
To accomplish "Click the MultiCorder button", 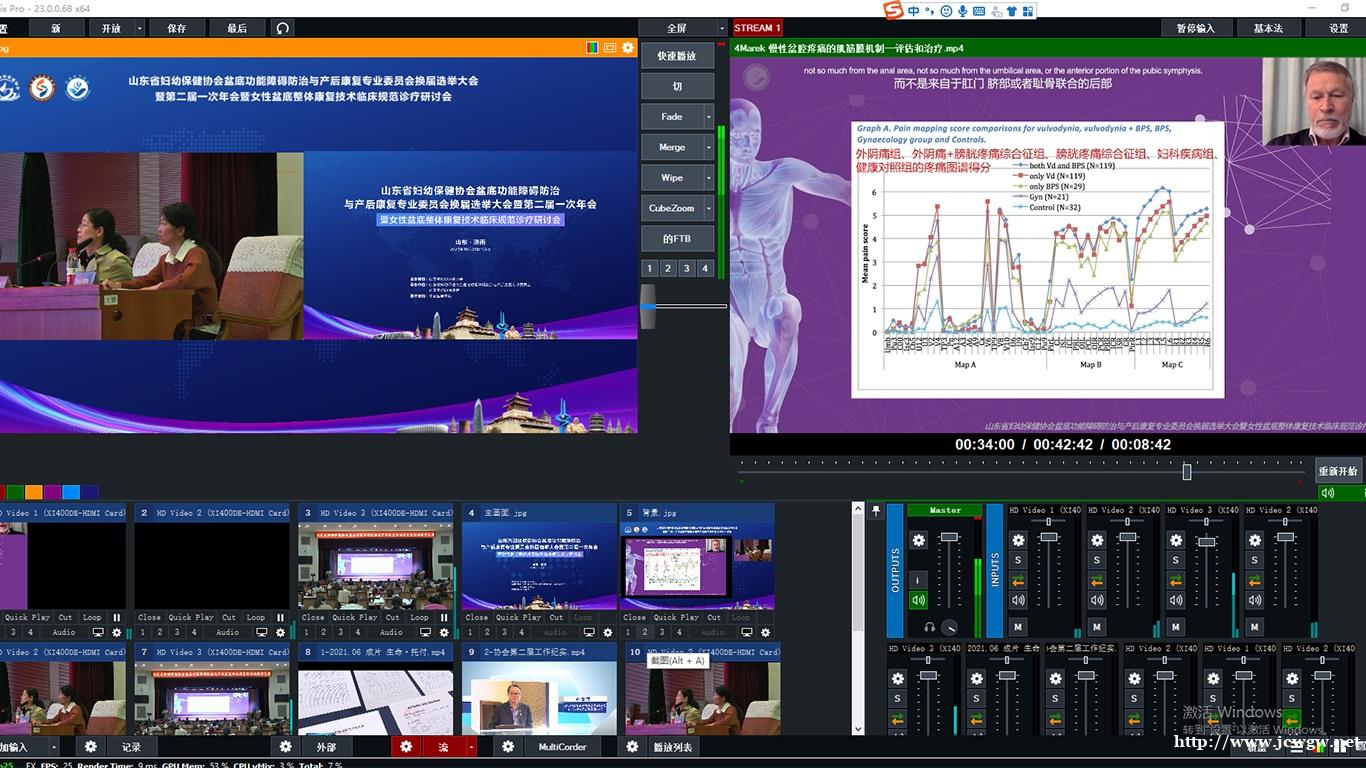I will pos(562,747).
